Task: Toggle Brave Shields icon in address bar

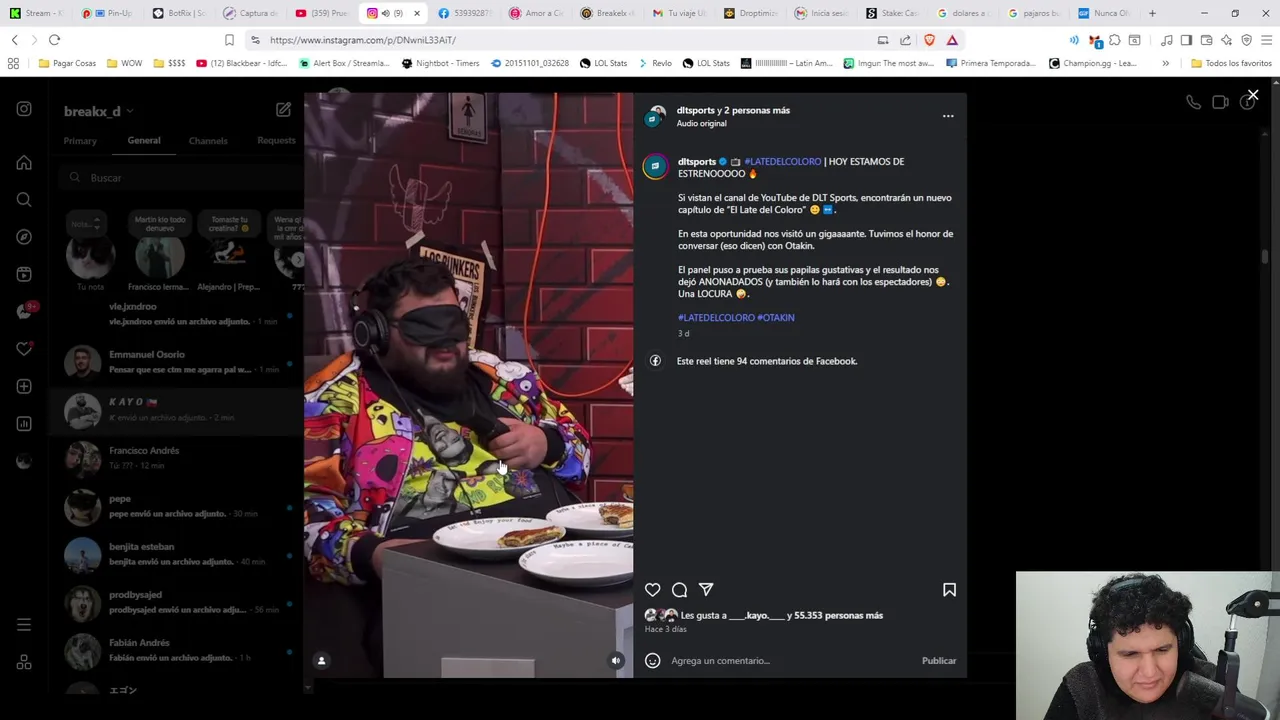Action: tap(929, 40)
